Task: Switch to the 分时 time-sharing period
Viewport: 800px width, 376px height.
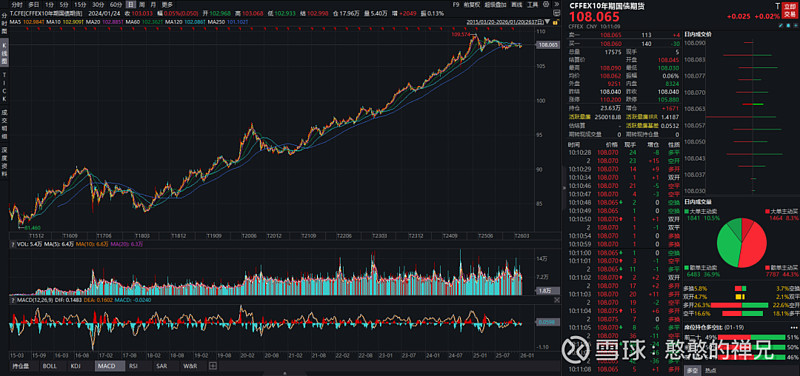Action: 17,4
